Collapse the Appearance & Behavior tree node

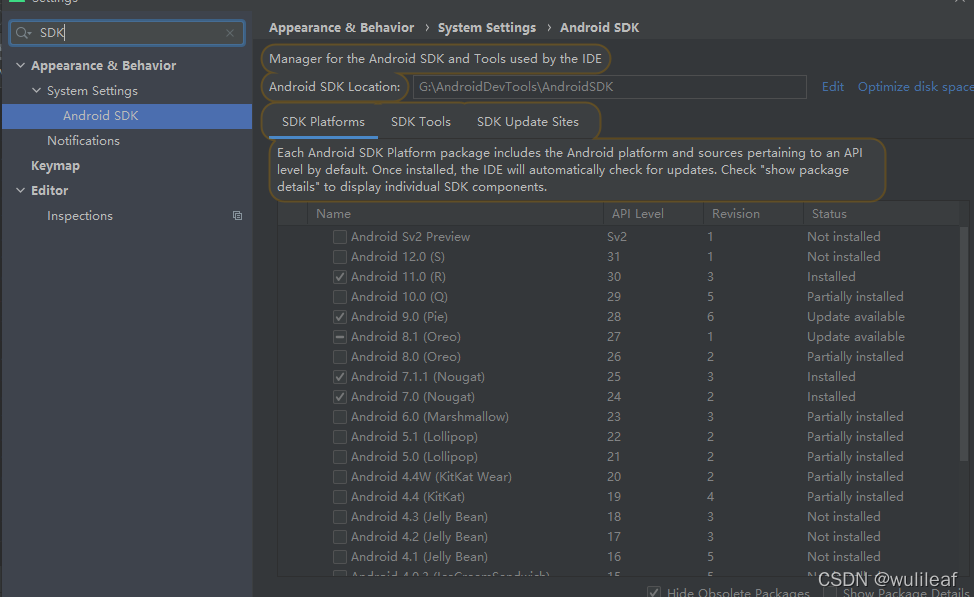[21, 66]
